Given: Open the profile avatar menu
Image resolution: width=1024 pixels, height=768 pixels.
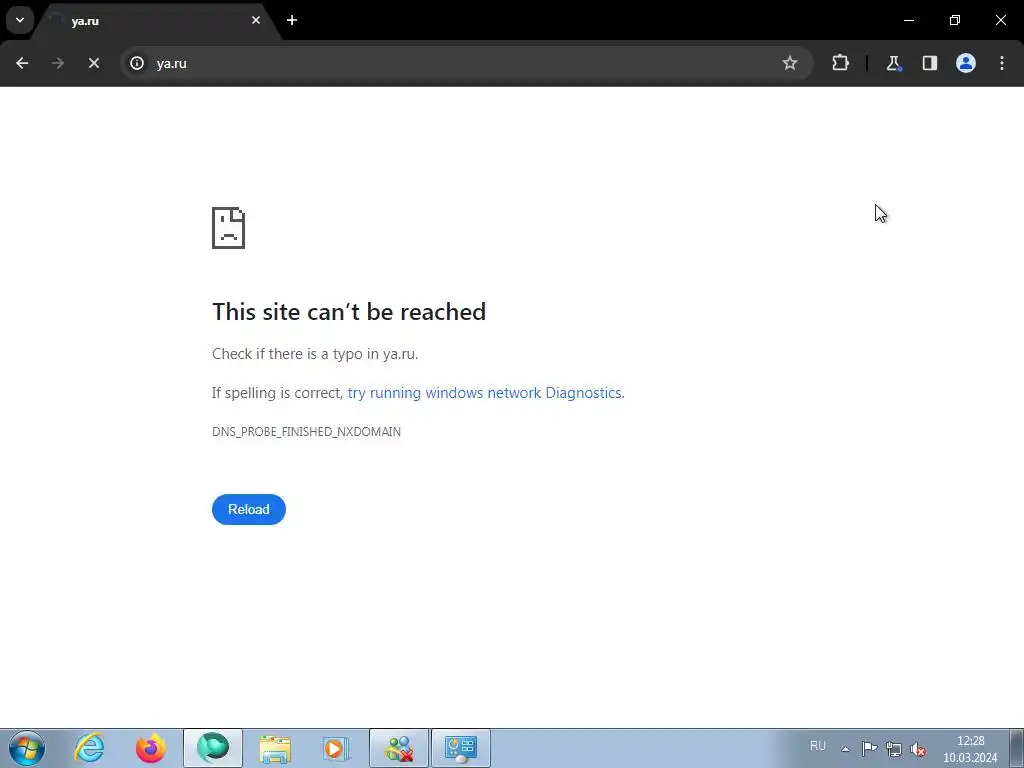Looking at the screenshot, I should point(966,63).
